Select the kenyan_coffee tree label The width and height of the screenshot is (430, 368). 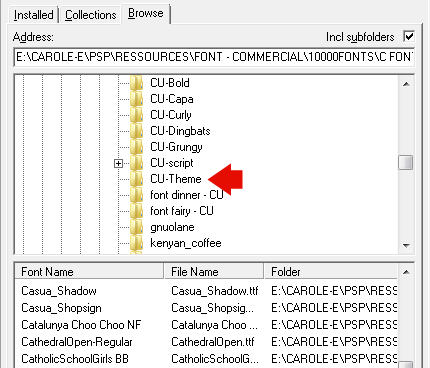point(186,243)
